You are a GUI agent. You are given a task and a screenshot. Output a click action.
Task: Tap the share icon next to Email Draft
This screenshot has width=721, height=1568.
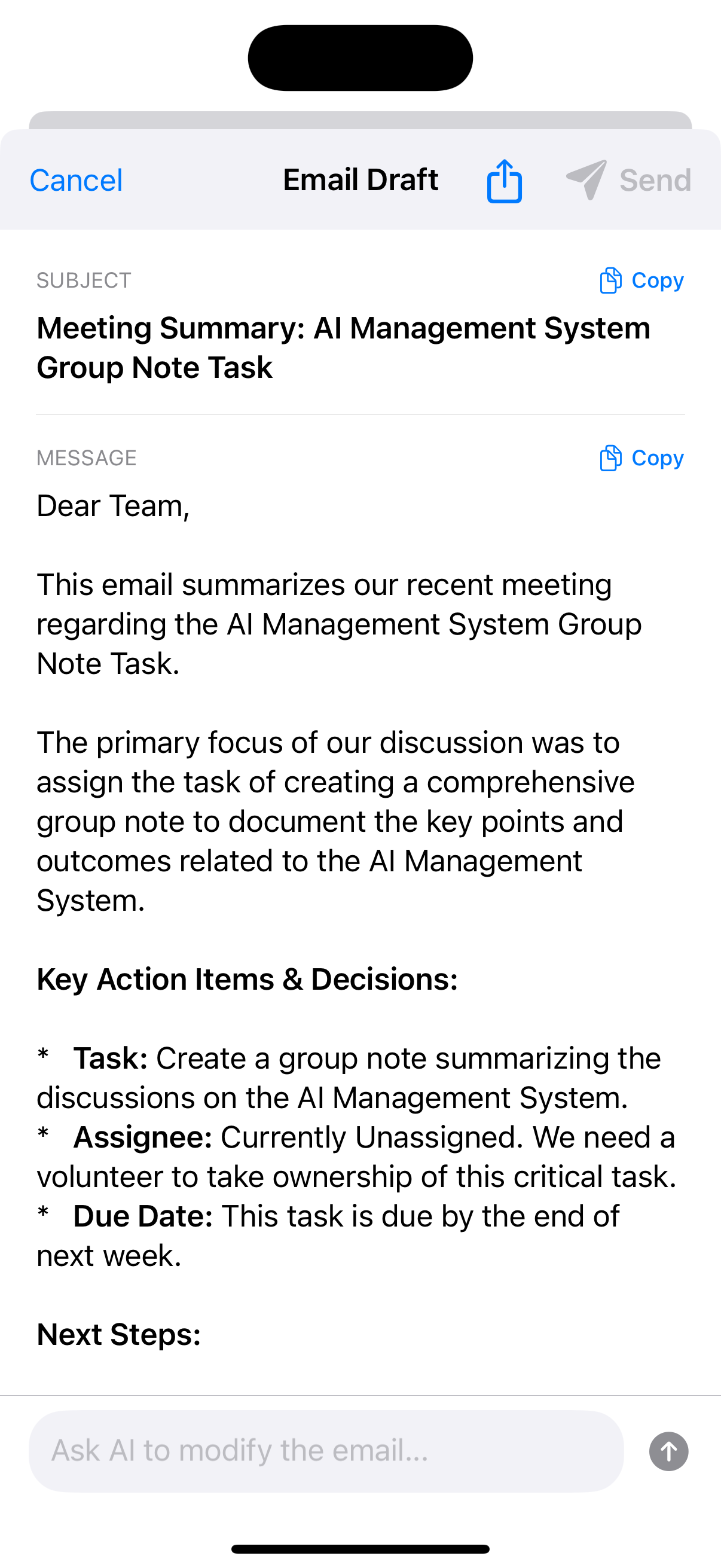pos(504,179)
